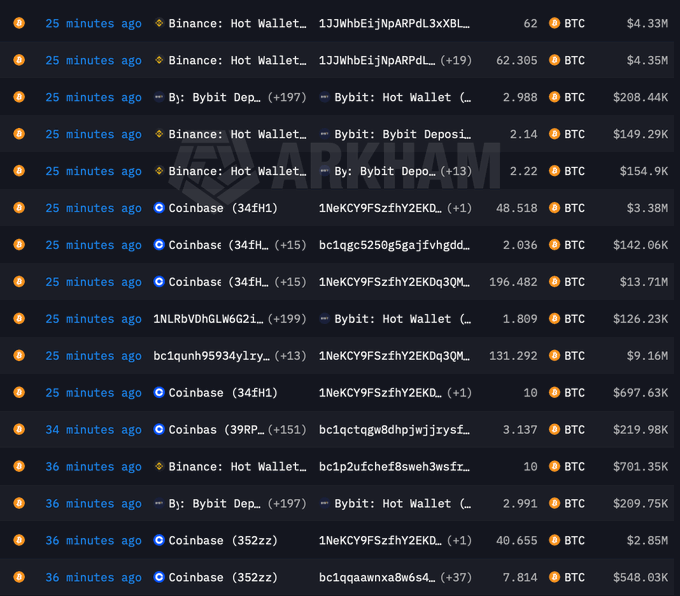
Task: Open '36 minutes ago' link in the $548.03K row
Action: point(93,577)
